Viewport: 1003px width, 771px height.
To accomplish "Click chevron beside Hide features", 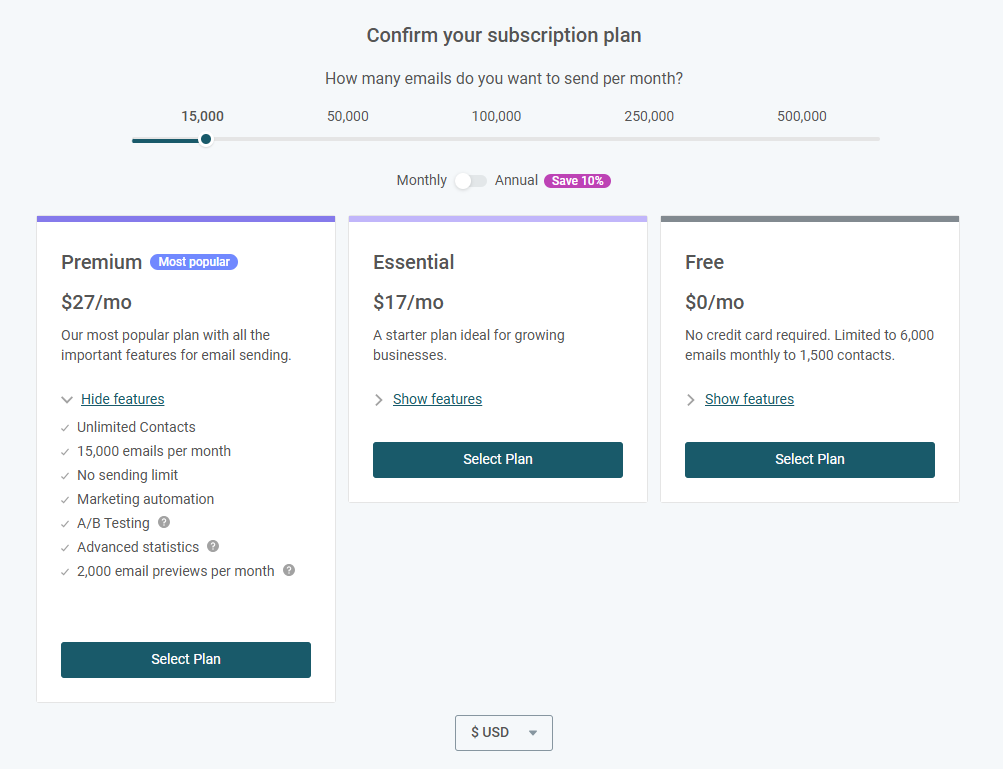I will point(67,400).
